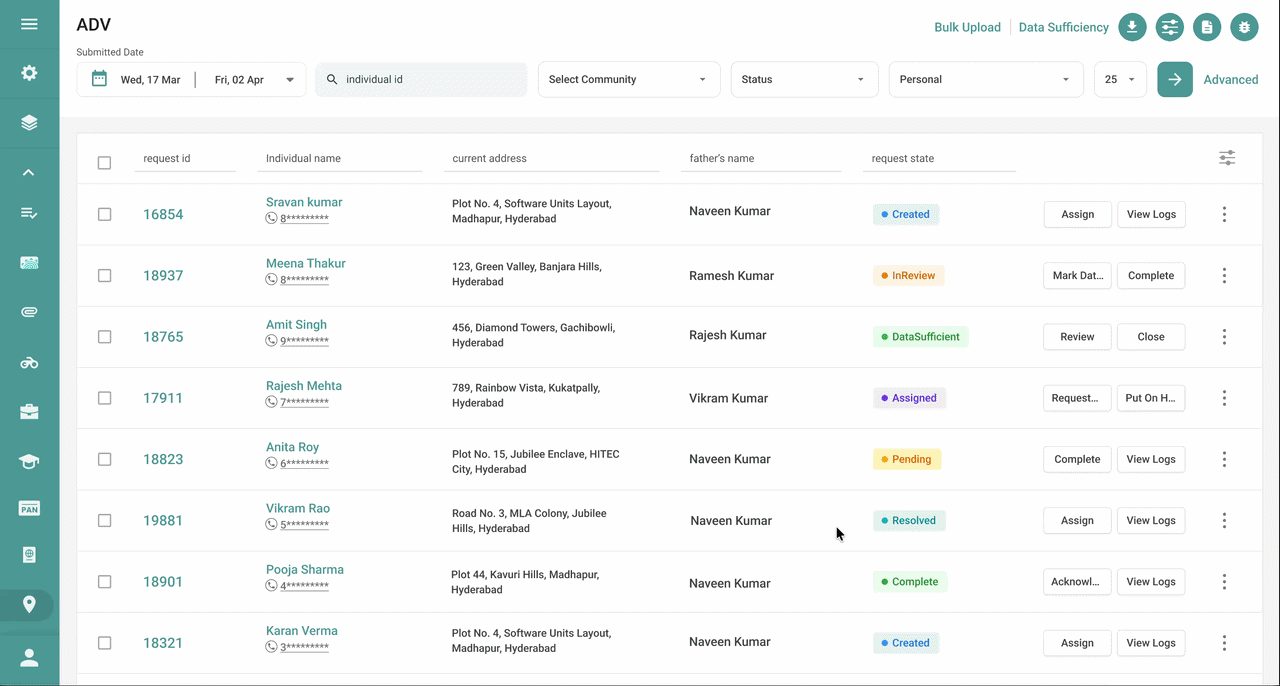Click the Individual name column filter field
This screenshot has width=1280, height=686.
[x=340, y=158]
